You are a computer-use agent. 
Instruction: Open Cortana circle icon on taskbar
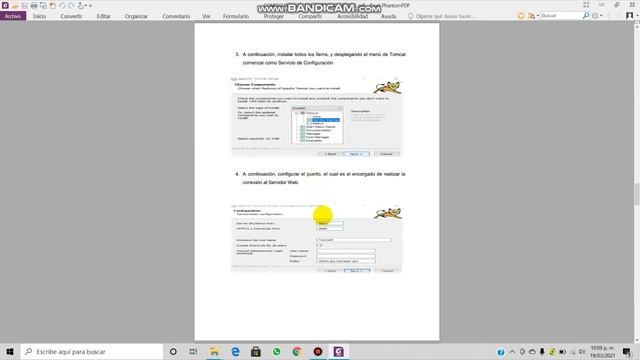(173, 351)
